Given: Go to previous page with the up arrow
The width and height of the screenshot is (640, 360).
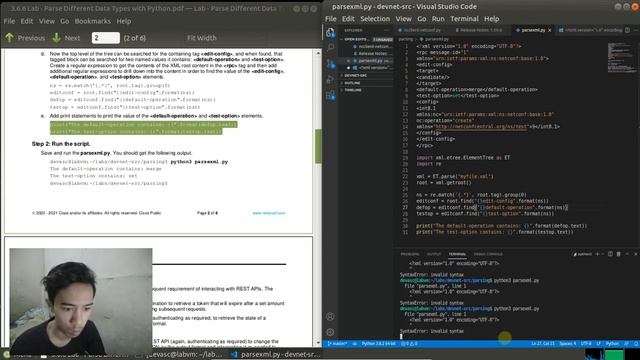Looking at the screenshot, I should coord(9,38).
